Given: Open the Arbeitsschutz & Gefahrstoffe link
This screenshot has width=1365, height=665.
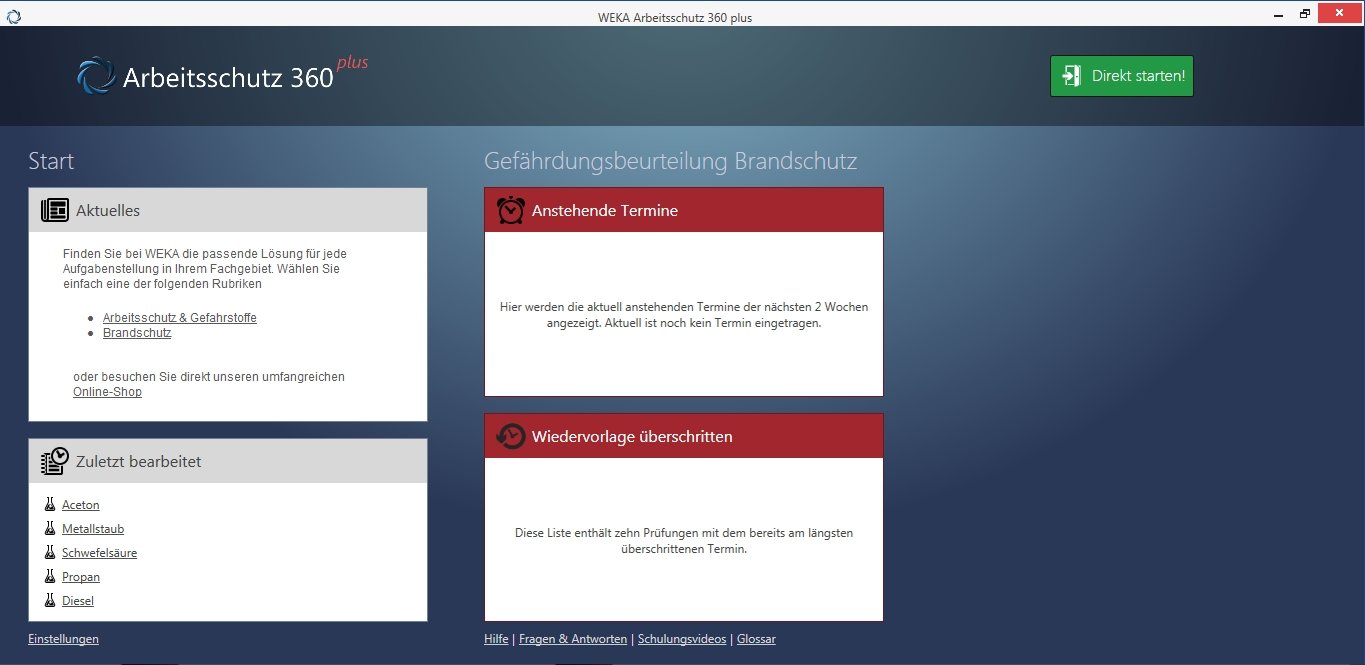Looking at the screenshot, I should (x=180, y=318).
